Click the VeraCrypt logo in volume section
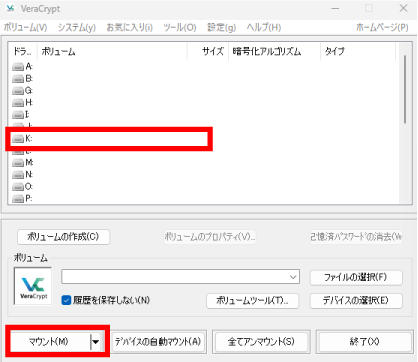Viewport: 418px width, 362px height. tap(33, 286)
